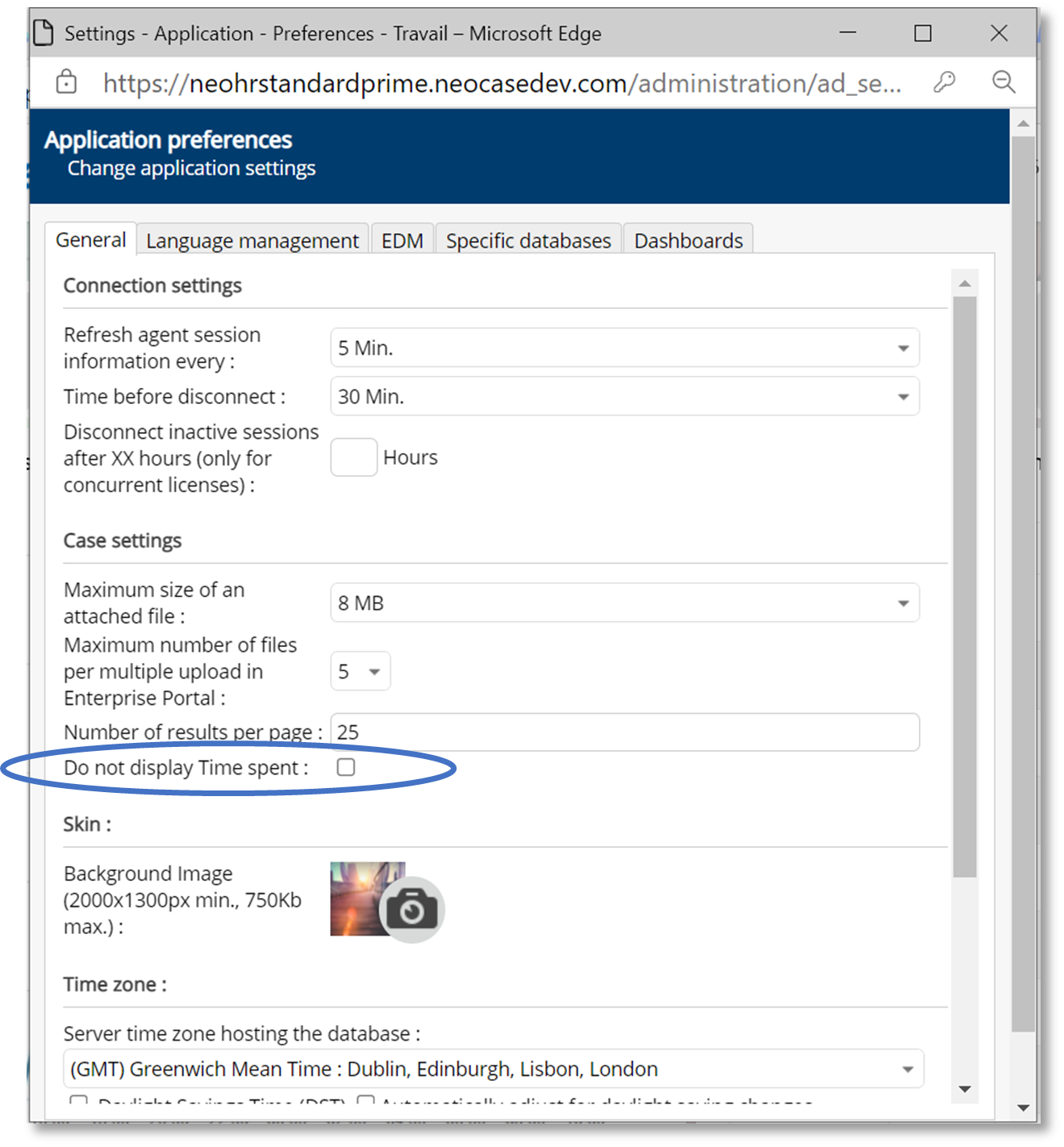Screen dimensions: 1064x1147
Task: Click the zoom magnifier icon in address bar
Action: point(1003,82)
